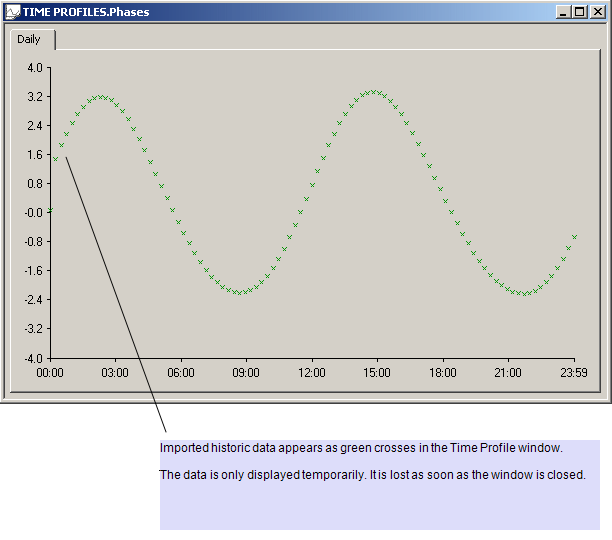612x540 pixels.
Task: Click the 21:00 time axis label
Action: tap(508, 373)
